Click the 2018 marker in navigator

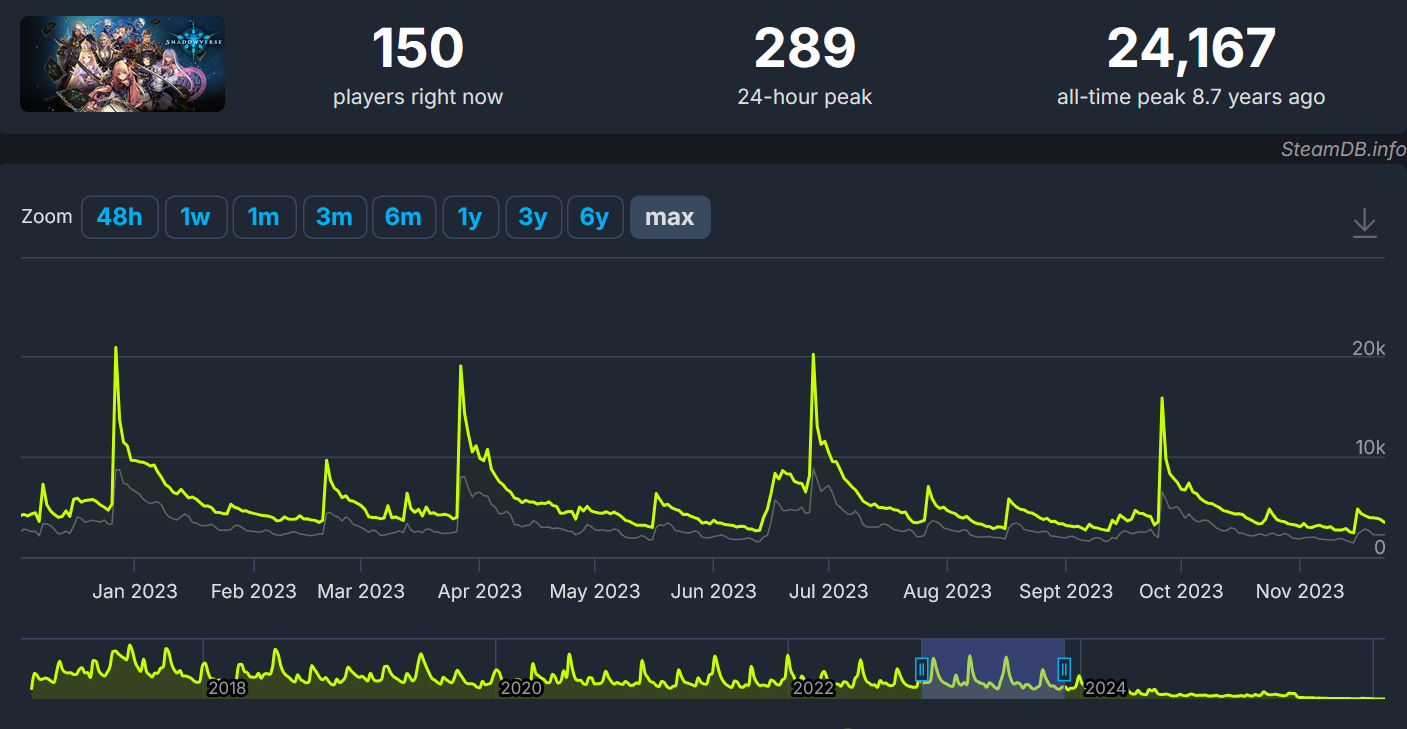tap(227, 688)
